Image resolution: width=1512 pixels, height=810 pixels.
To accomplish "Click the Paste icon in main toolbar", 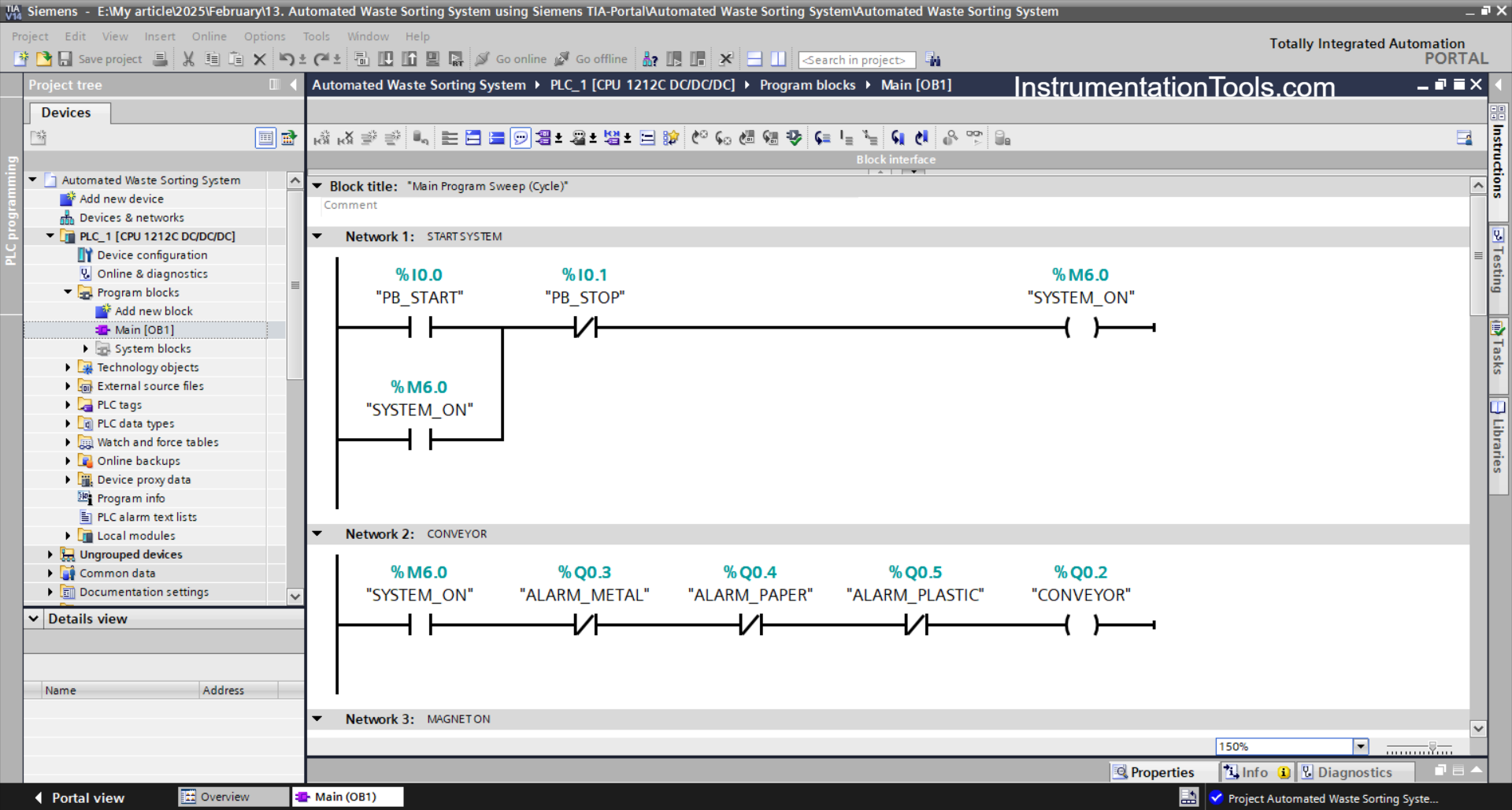I will (x=235, y=59).
